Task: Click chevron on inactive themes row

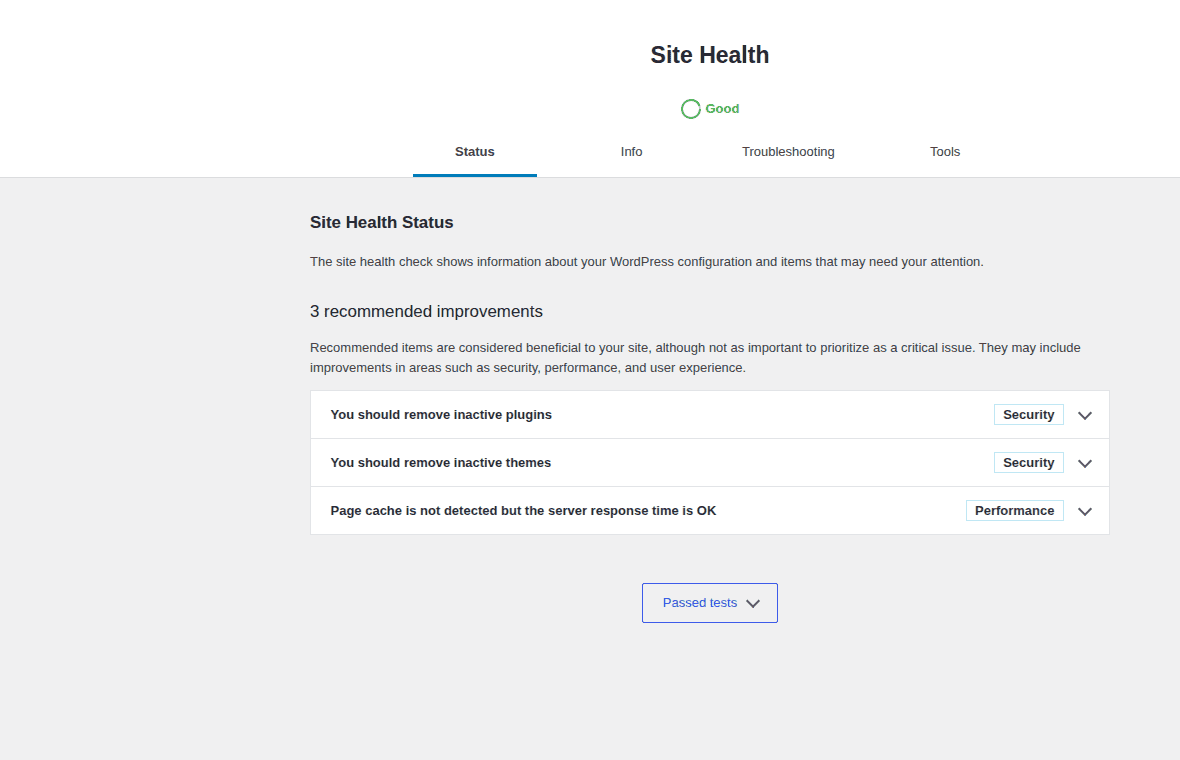Action: point(1084,464)
